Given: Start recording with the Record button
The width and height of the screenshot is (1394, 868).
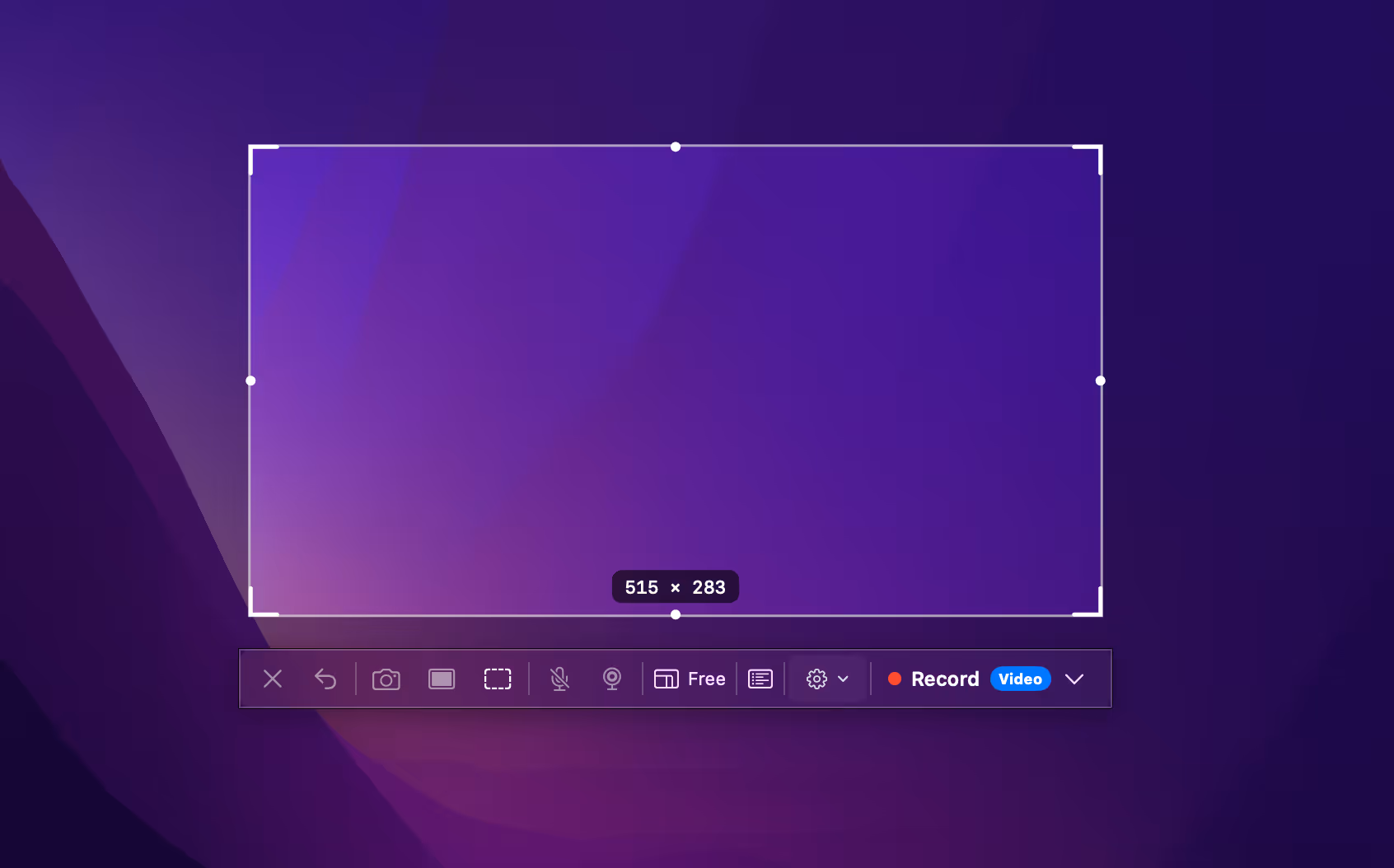Looking at the screenshot, I should click(933, 679).
